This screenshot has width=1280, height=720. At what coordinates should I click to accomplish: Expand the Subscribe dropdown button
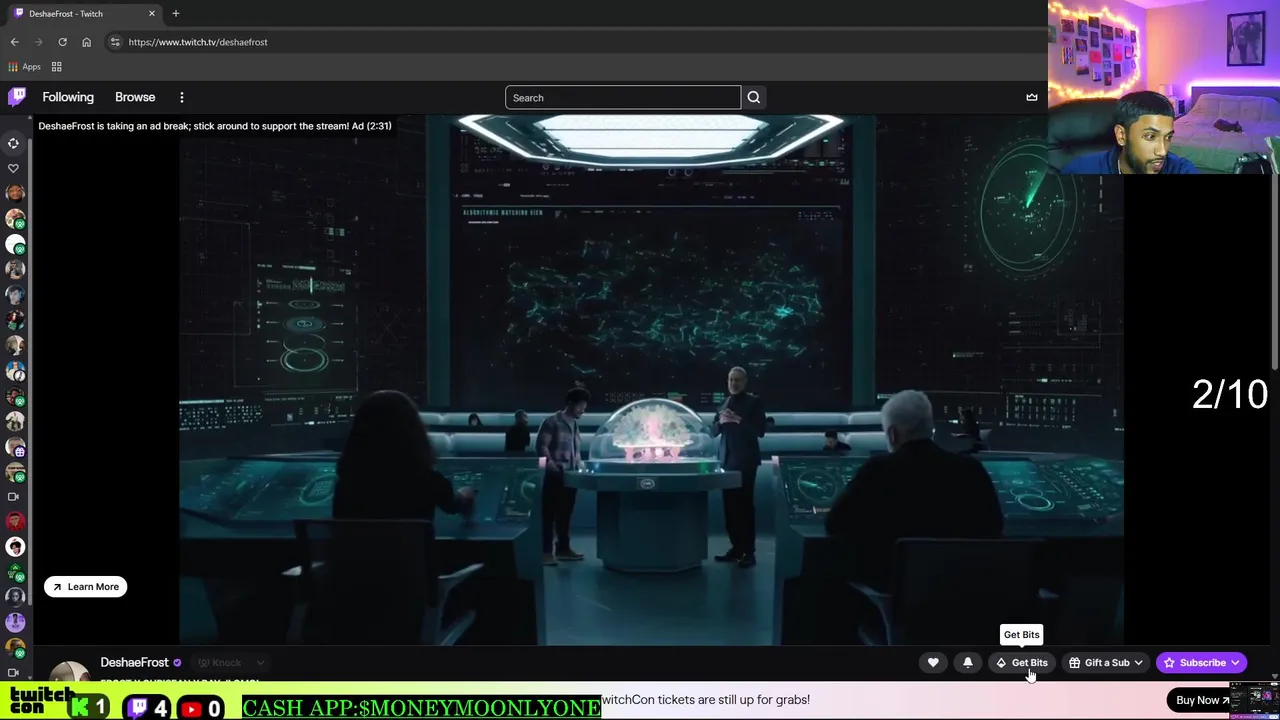tap(1201, 662)
